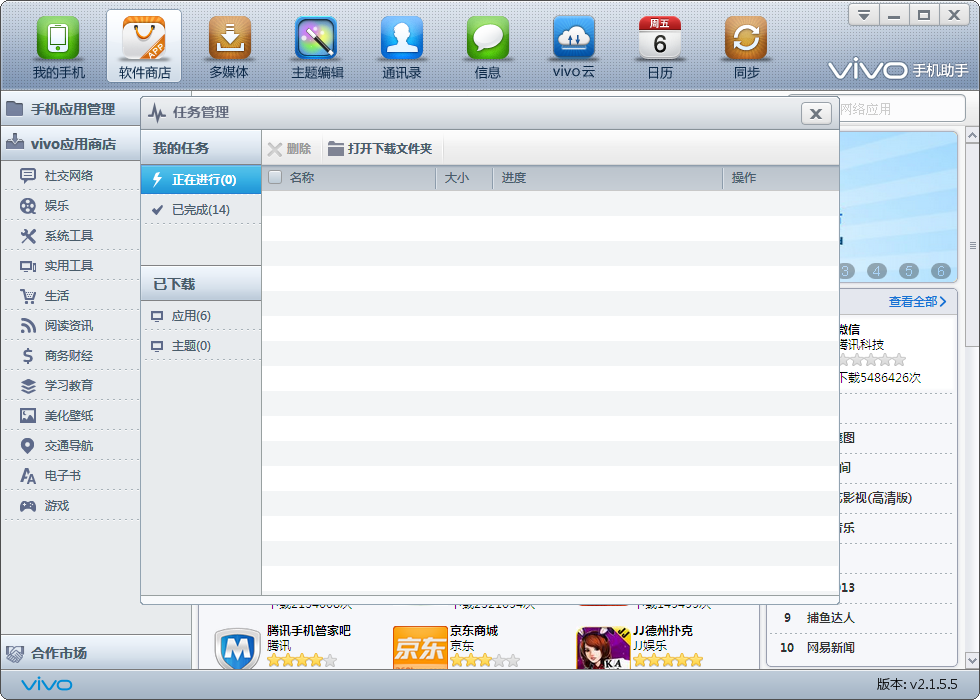
Task: Click banner page indicator 6
Action: click(x=940, y=271)
